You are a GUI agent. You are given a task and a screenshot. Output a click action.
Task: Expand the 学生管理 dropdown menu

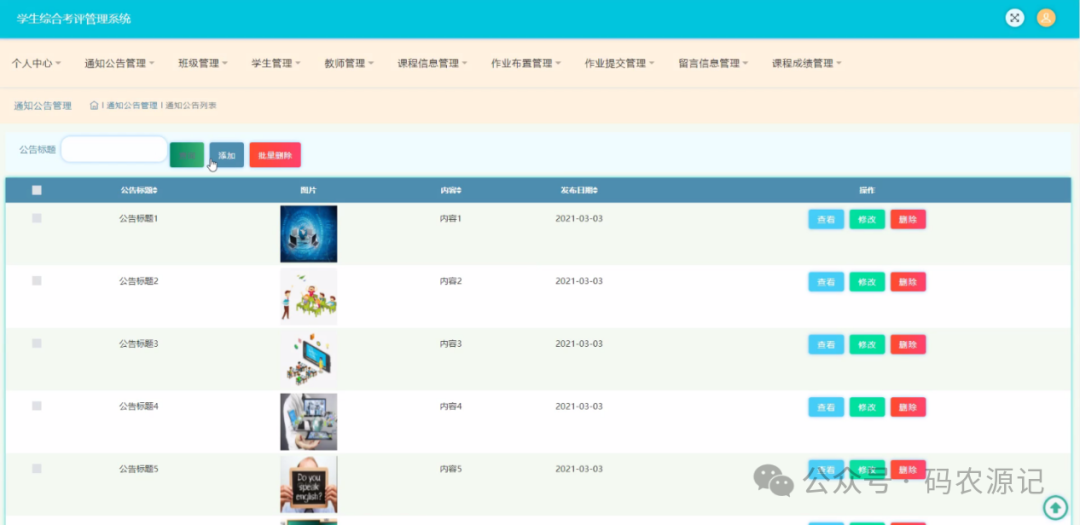pyautogui.click(x=276, y=63)
